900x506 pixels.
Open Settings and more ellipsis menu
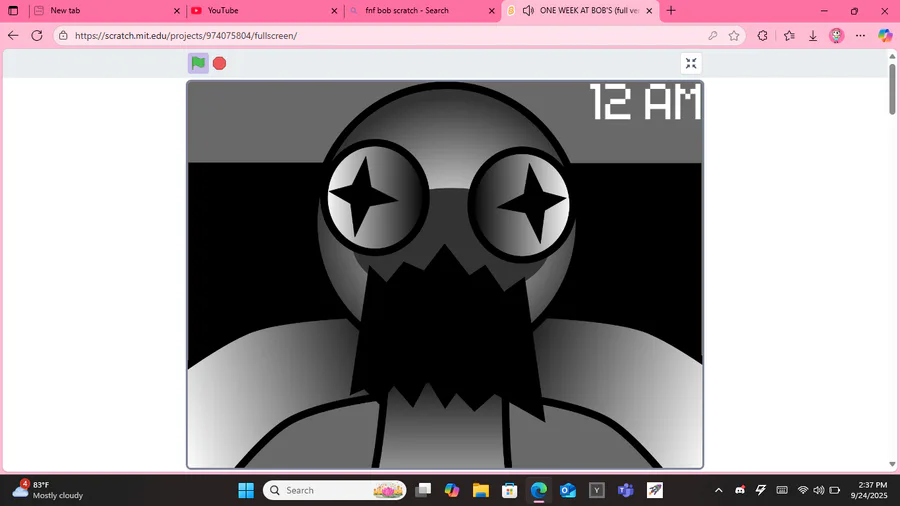[860, 36]
